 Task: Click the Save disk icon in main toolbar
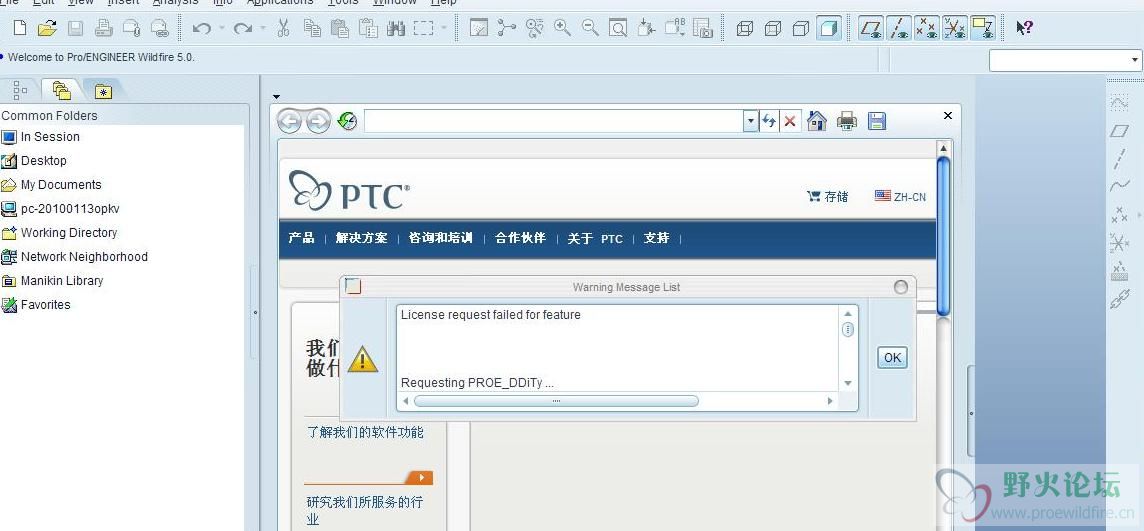(x=75, y=28)
